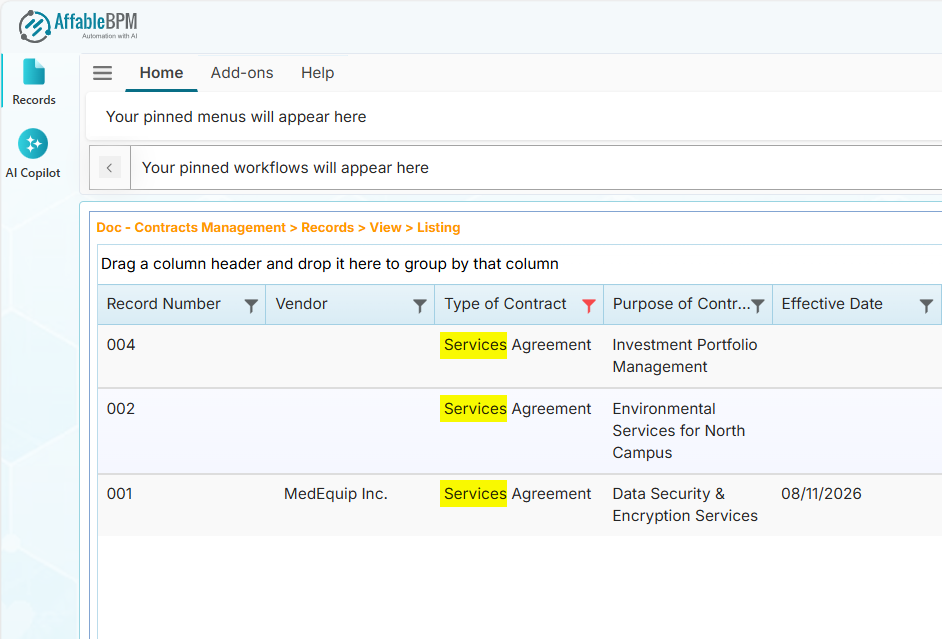Viewport: 942px width, 639px height.
Task: Sort by the Effective Date column header
Action: pos(832,304)
